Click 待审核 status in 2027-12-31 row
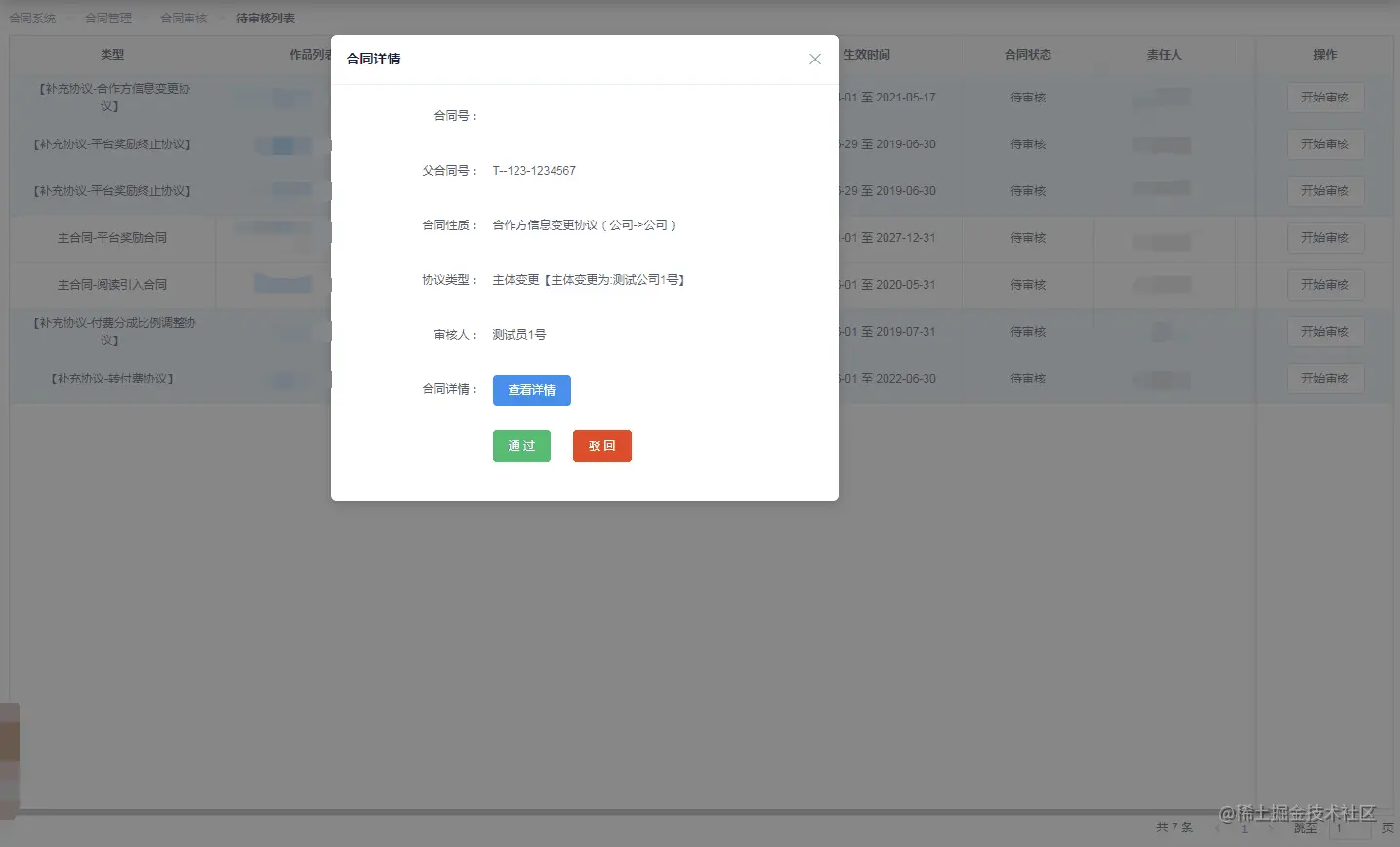1400x847 pixels. (x=1028, y=238)
